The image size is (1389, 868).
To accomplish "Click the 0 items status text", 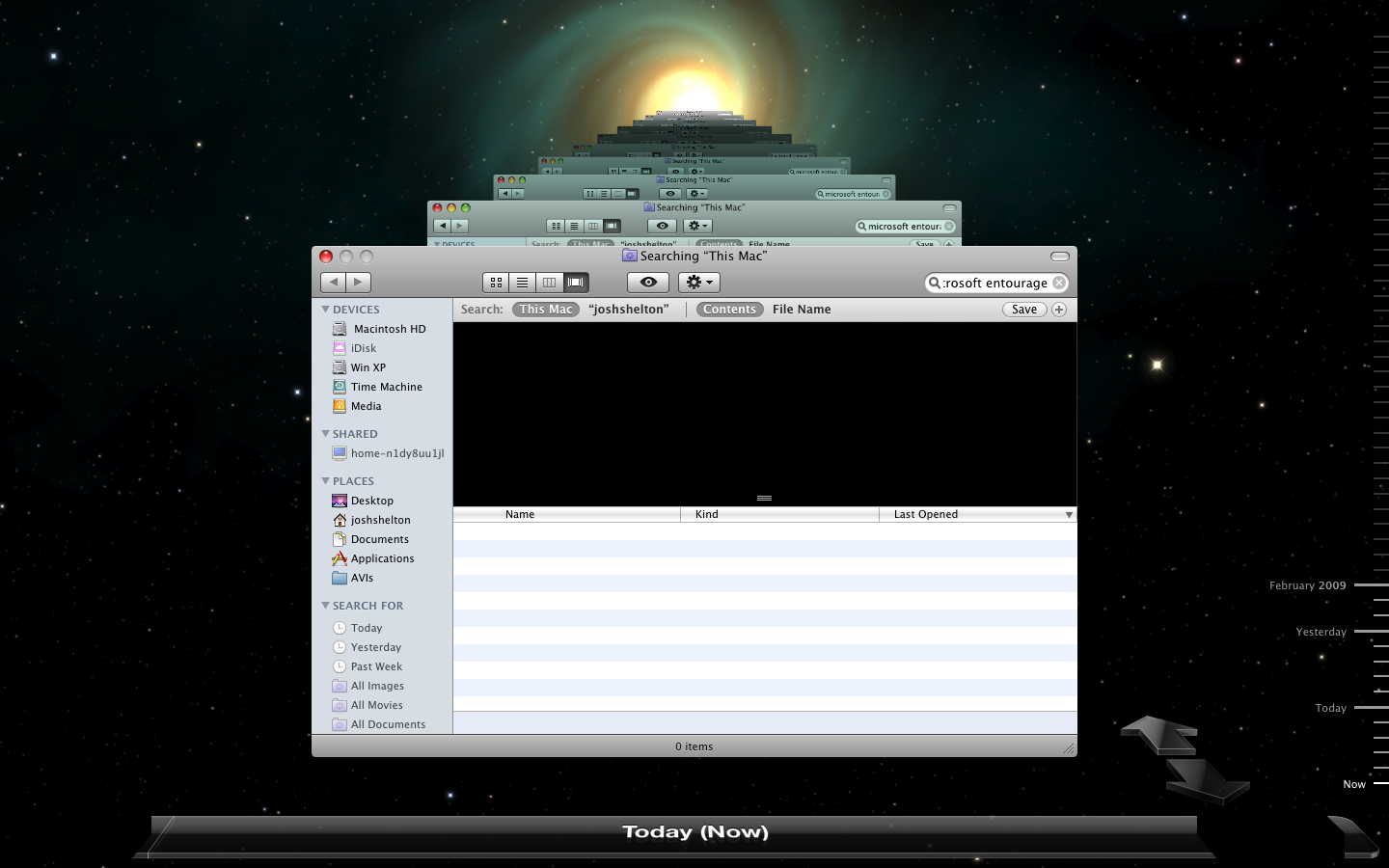I will click(x=694, y=746).
